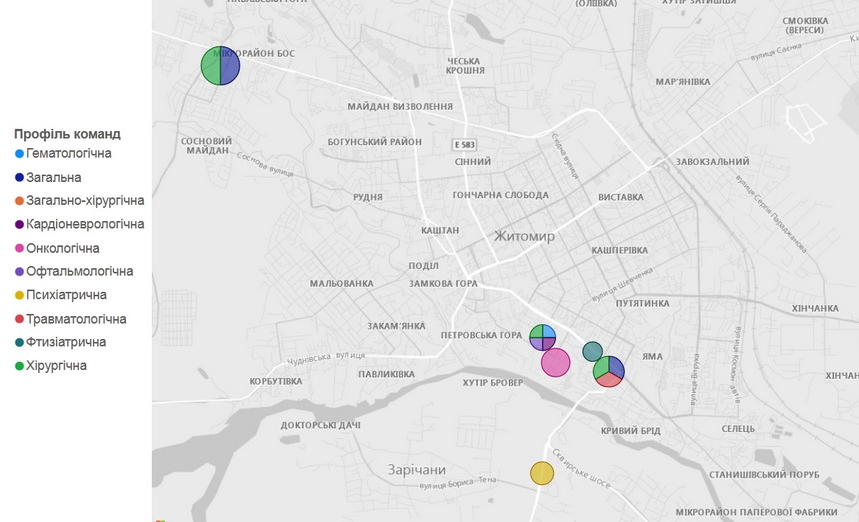The image size is (859, 522).
Task: Click the yellow Психіатрична circle near Зарічани
Action: [541, 473]
